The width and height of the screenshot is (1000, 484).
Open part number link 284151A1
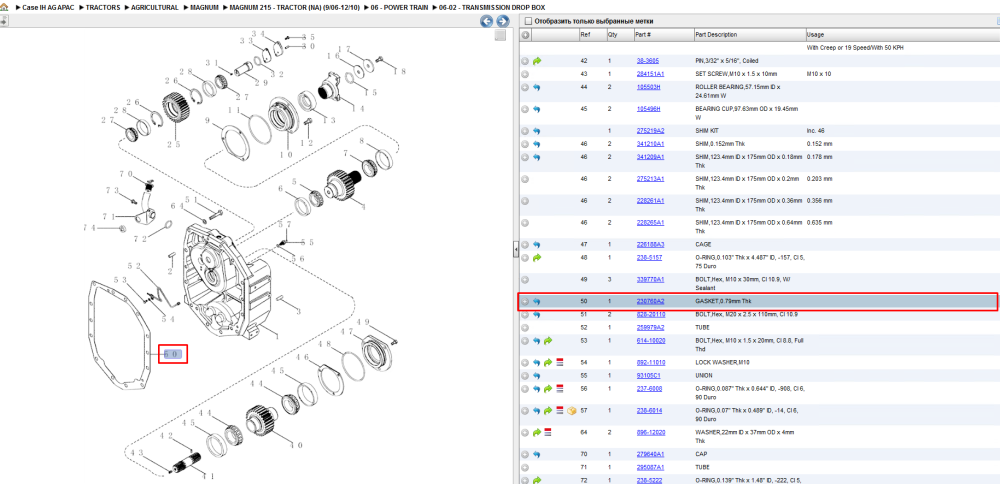pos(650,74)
